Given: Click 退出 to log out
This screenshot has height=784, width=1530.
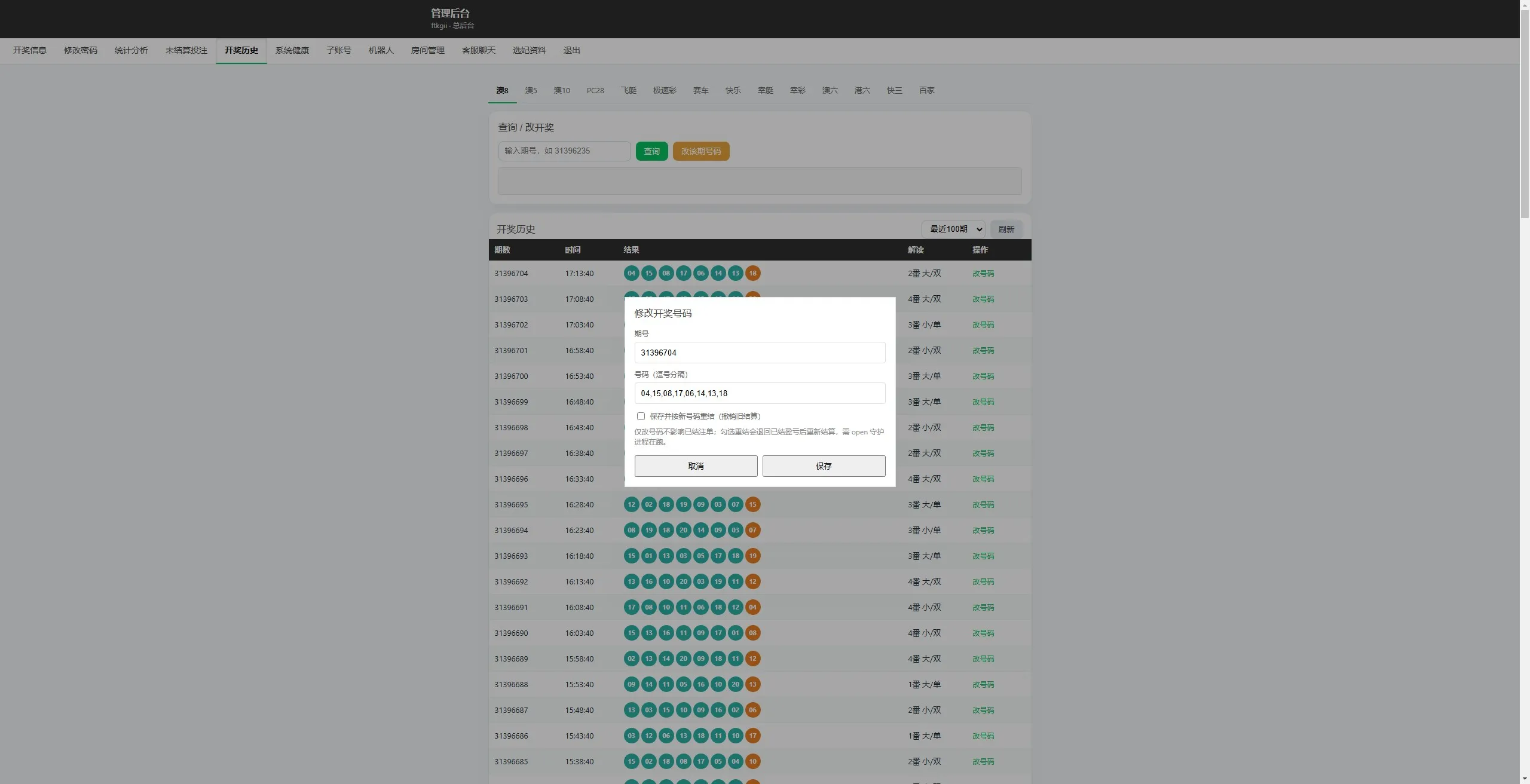Looking at the screenshot, I should coord(572,50).
